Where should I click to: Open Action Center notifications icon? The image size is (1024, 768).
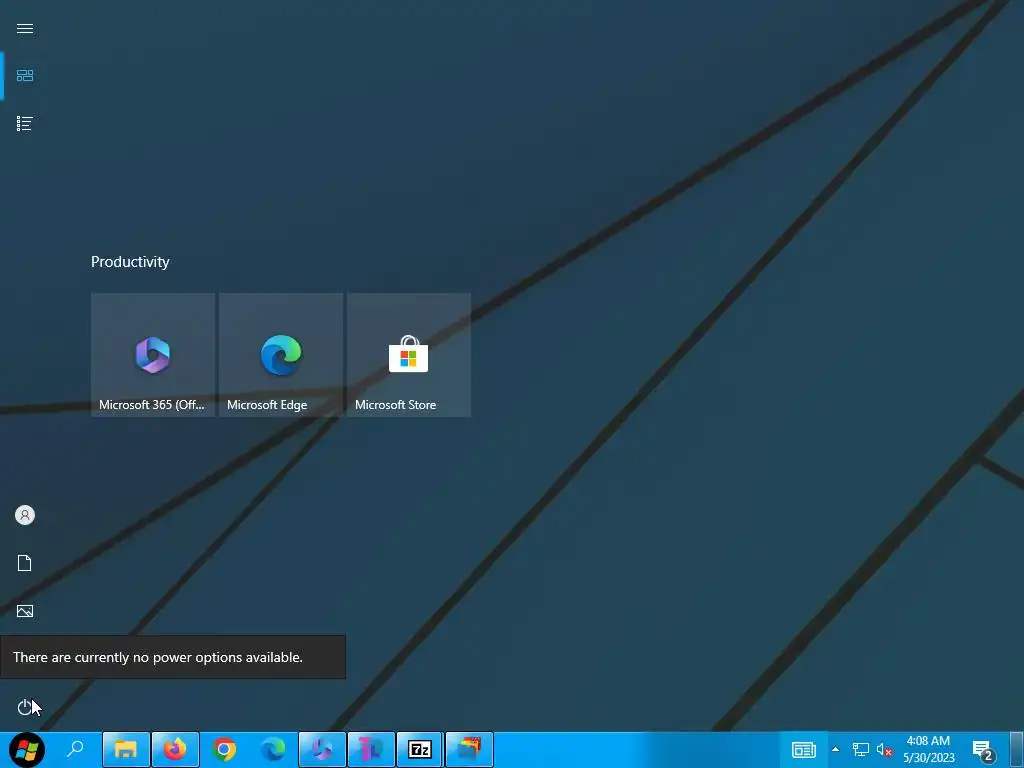point(984,751)
